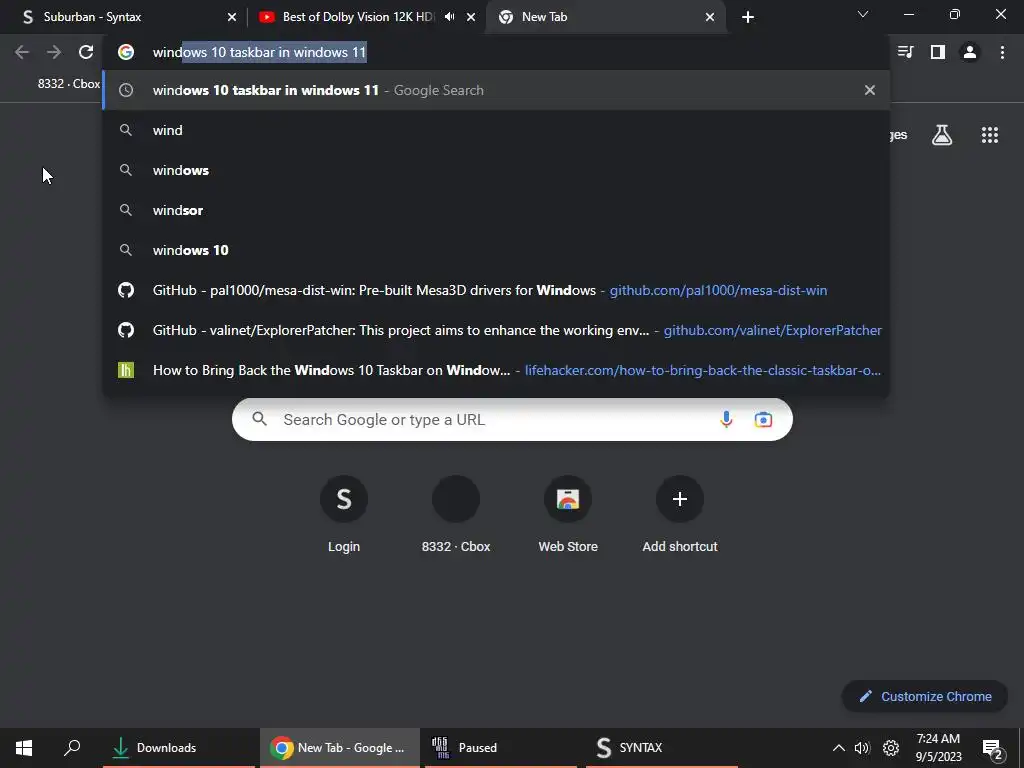The height and width of the screenshot is (768, 1024).
Task: Close the Suburban - Syntax tab
Action: click(x=232, y=17)
